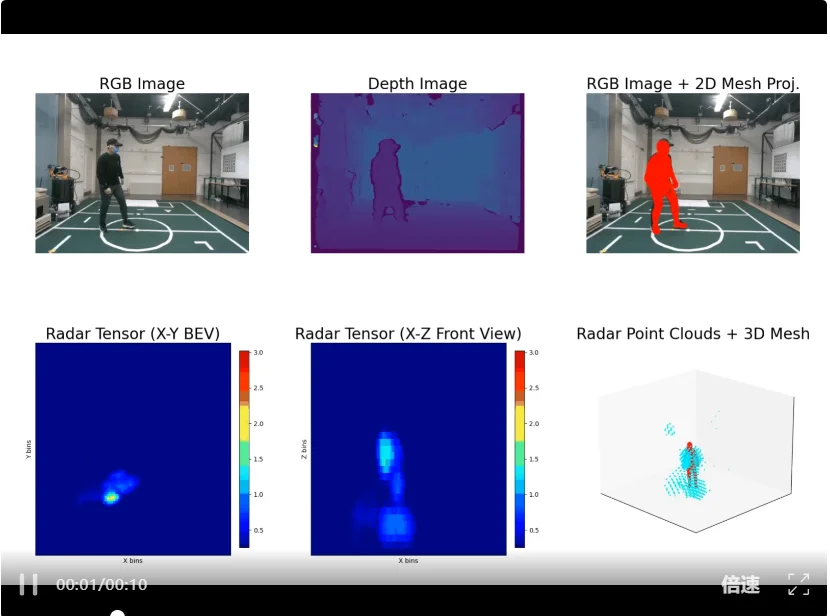
Task: Open the 倍速 playback speed selector
Action: pos(742,585)
